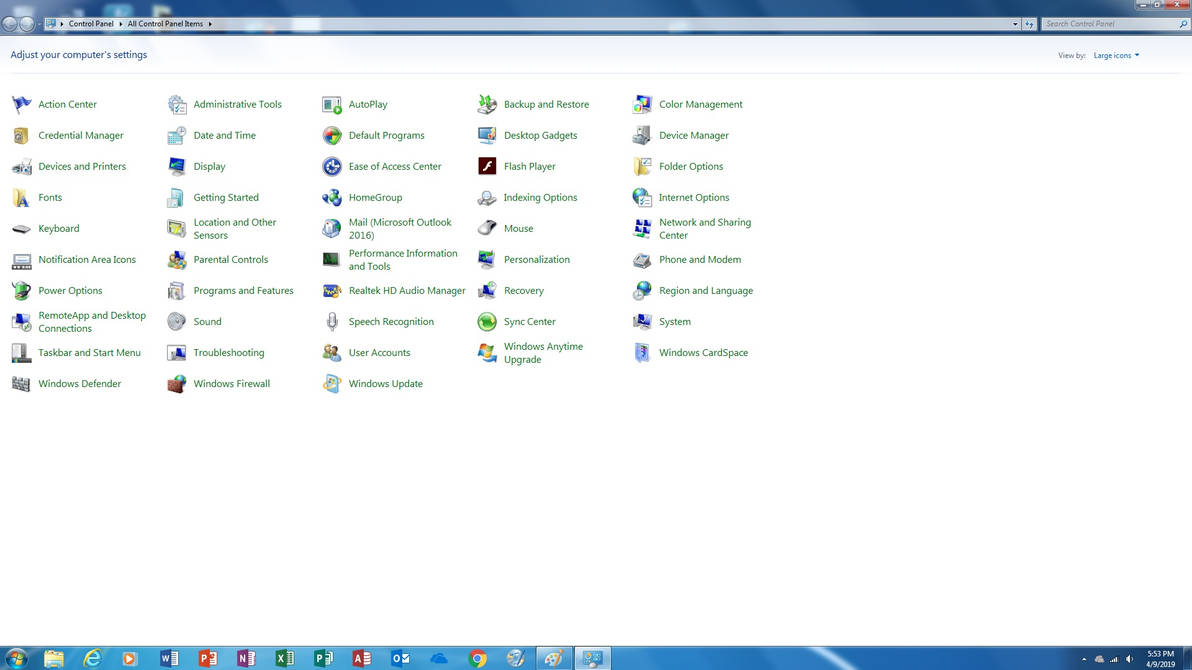Viewport: 1192px width, 670px height.
Task: Select All Control Panel Items in the breadcrumb
Action: [x=164, y=23]
